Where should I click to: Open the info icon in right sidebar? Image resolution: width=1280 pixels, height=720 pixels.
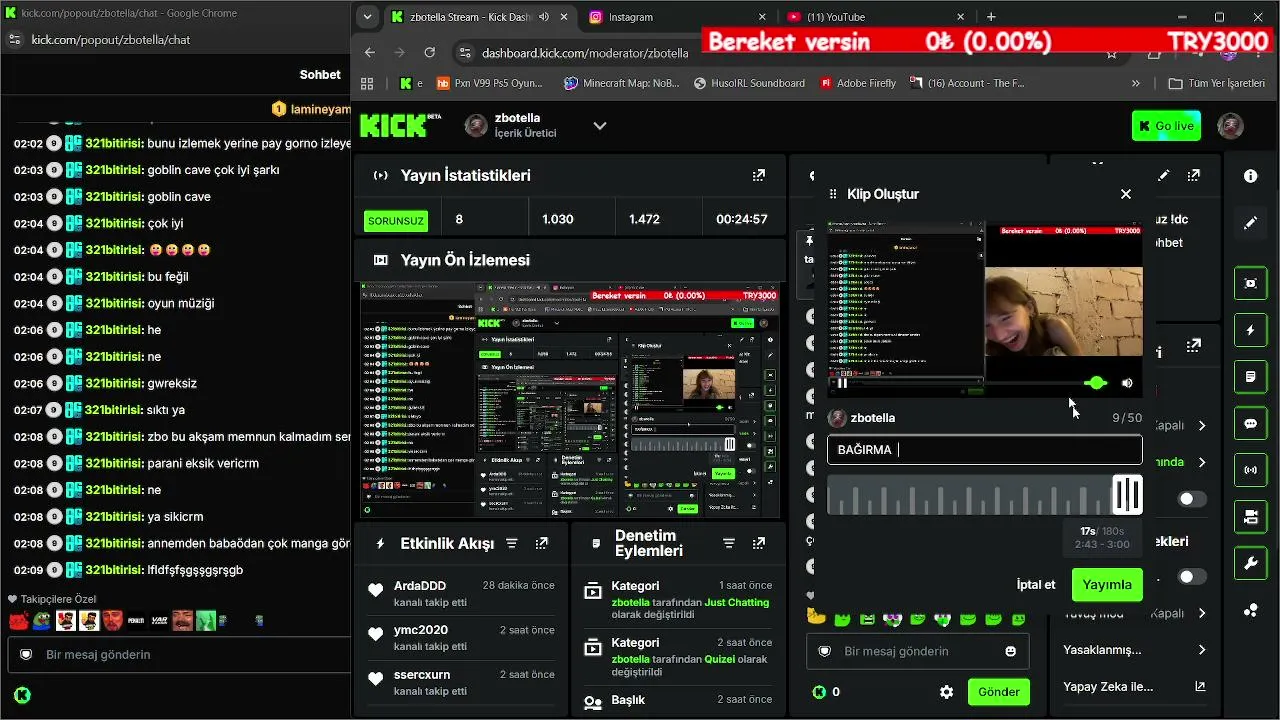point(1250,176)
